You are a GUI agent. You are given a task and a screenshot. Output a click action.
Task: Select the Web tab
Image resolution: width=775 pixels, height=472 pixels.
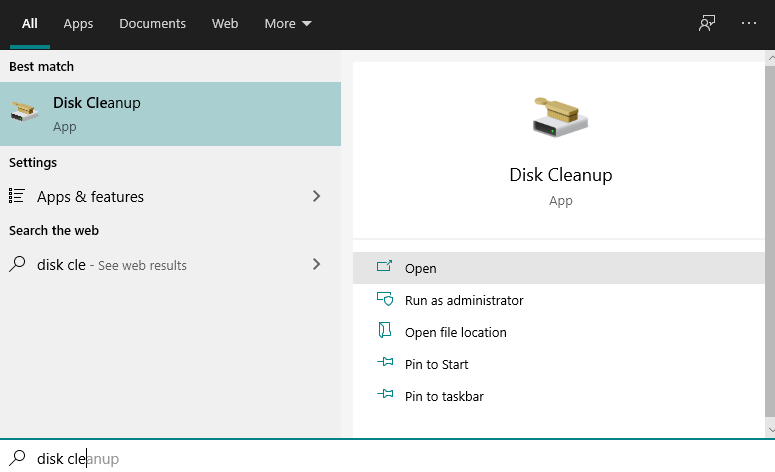225,24
